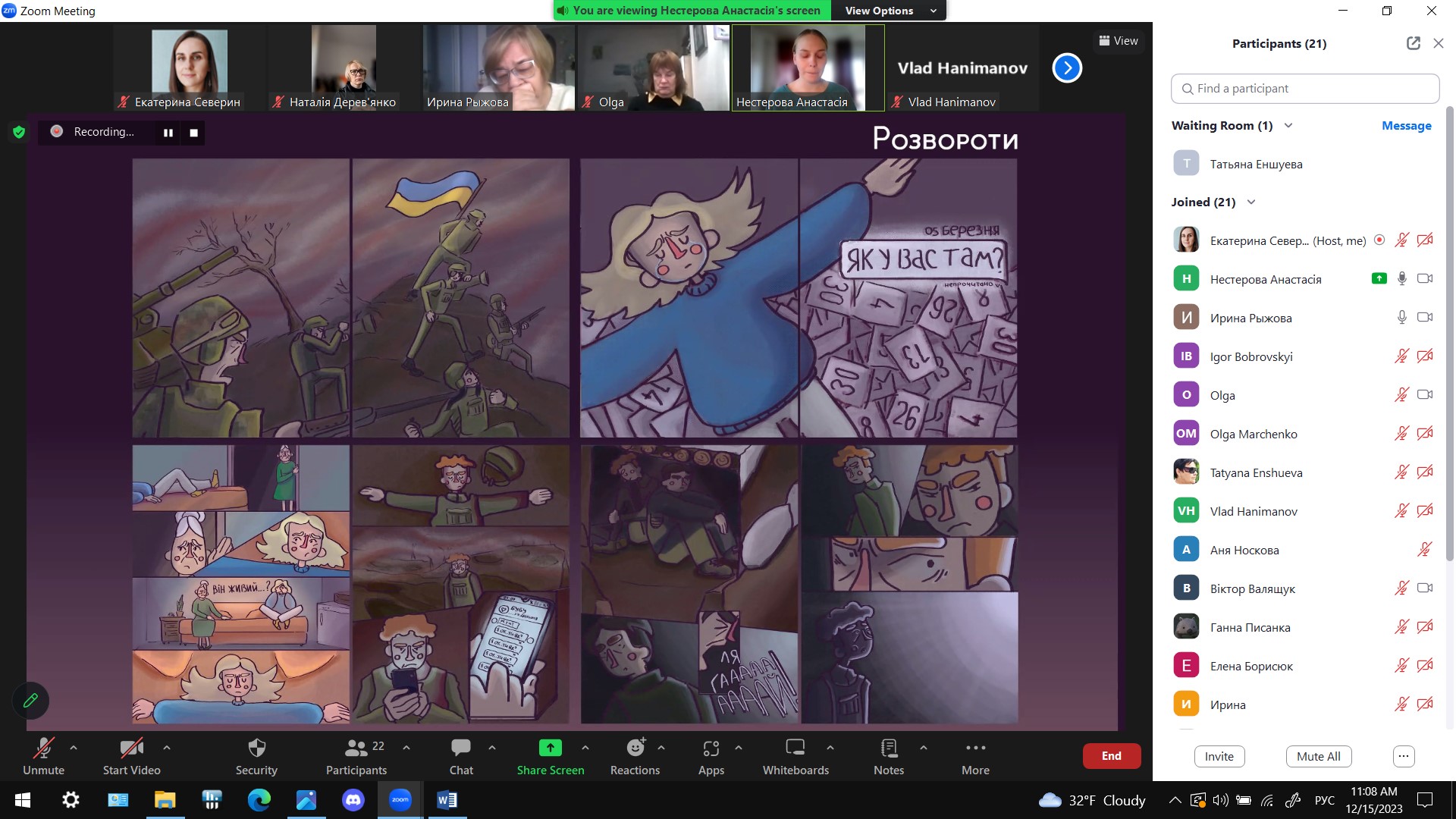Collapse the Waiting Room section

point(1288,126)
